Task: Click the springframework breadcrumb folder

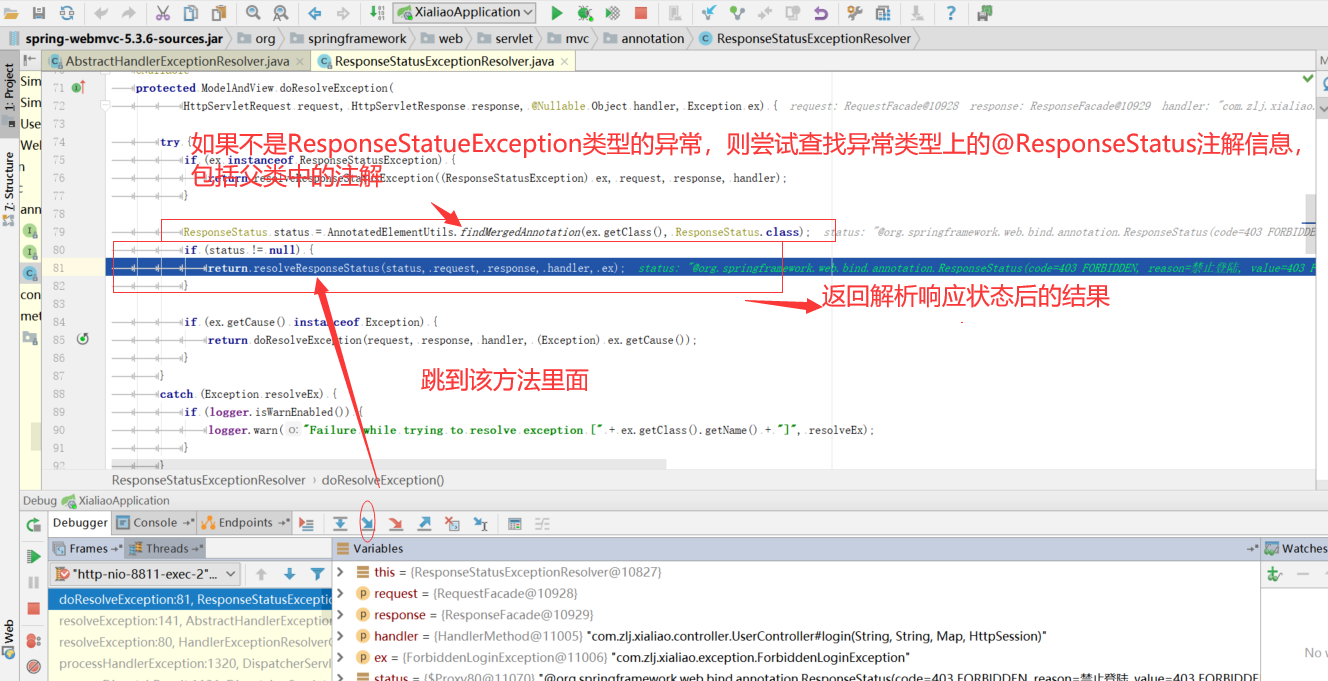Action: [x=347, y=38]
